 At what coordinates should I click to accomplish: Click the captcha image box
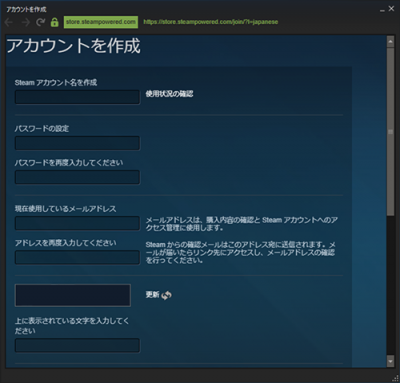tap(73, 295)
